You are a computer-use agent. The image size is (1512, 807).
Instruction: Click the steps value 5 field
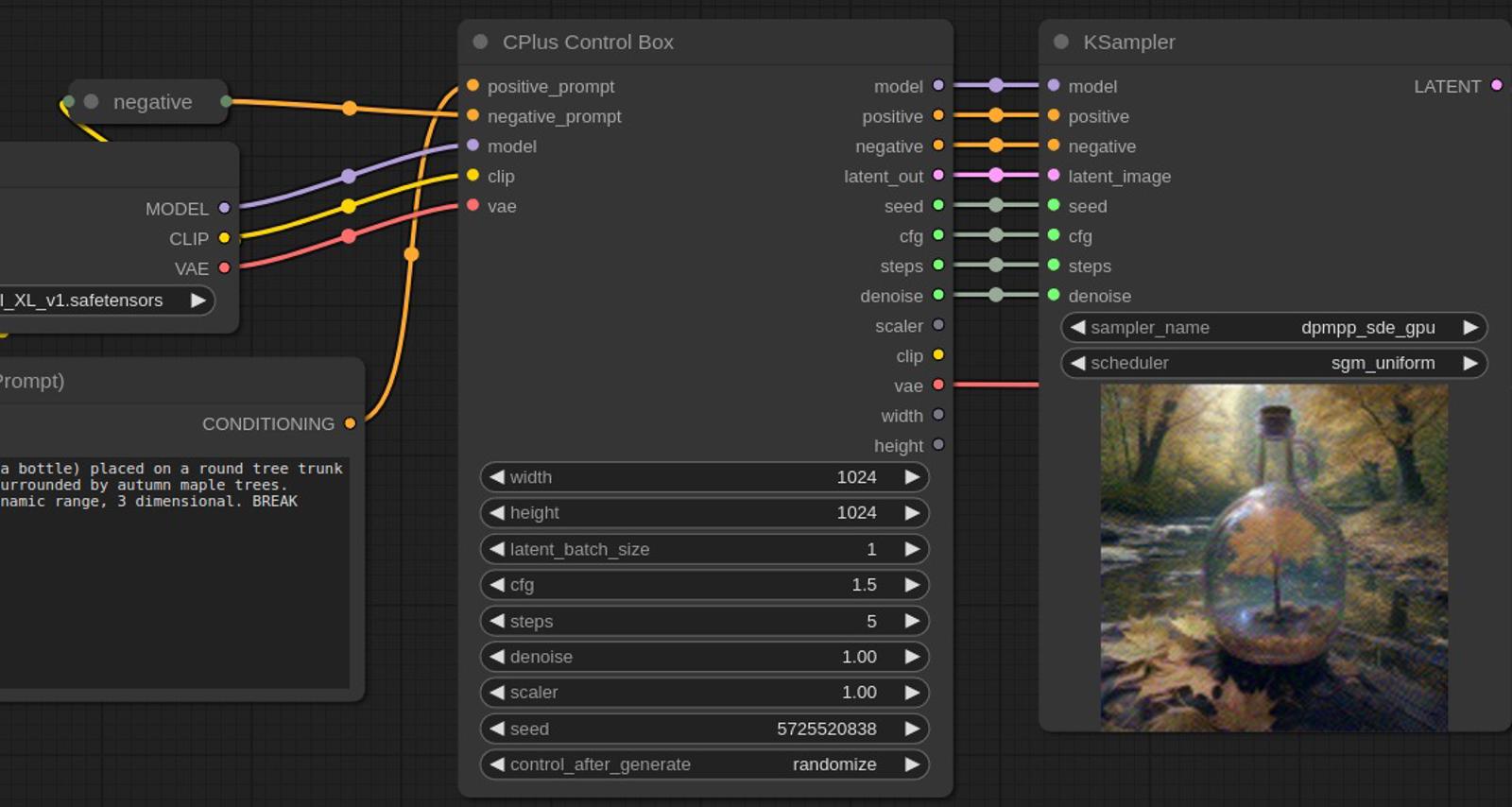[x=704, y=621]
